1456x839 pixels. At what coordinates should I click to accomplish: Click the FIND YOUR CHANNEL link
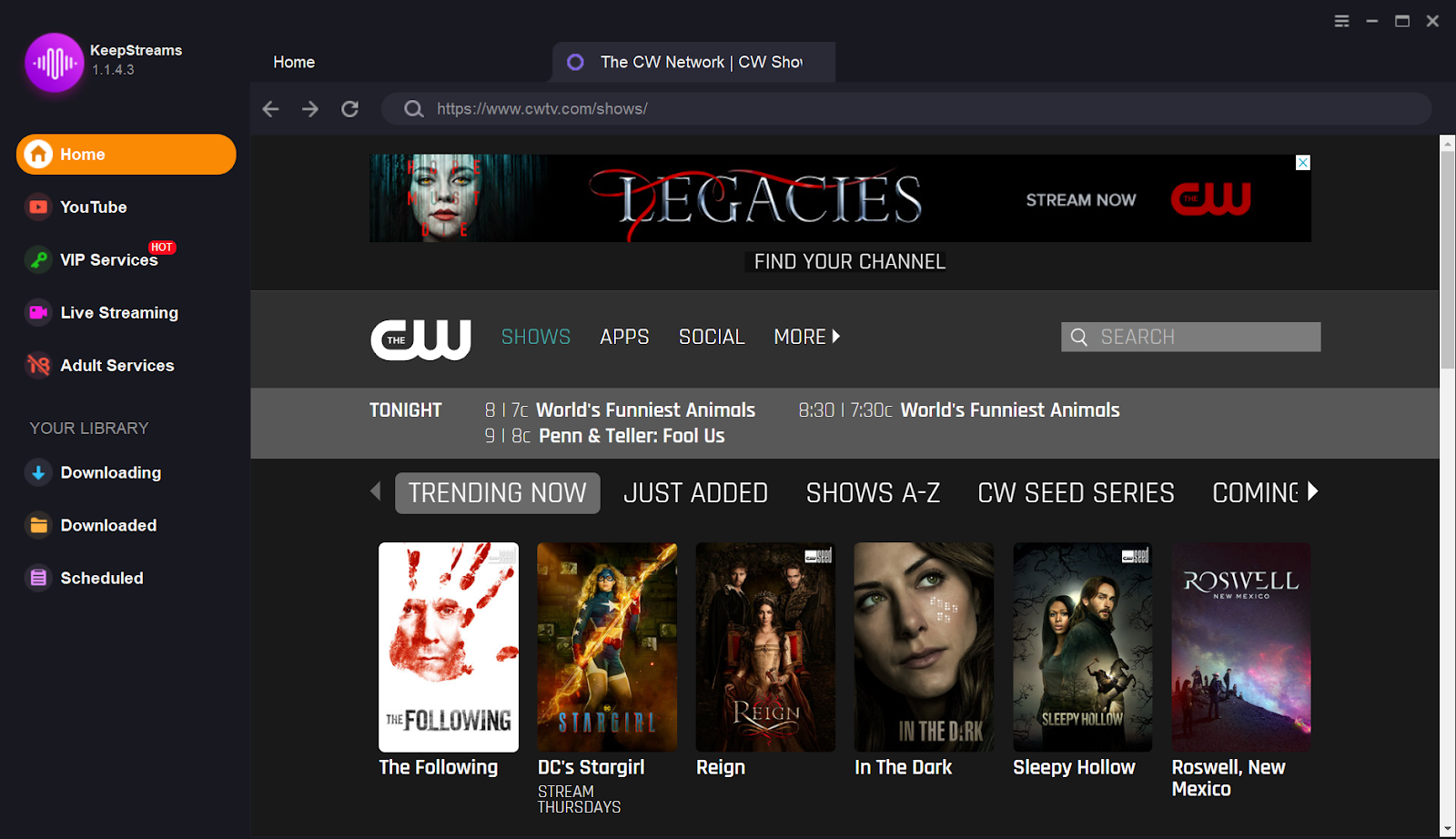pos(849,262)
